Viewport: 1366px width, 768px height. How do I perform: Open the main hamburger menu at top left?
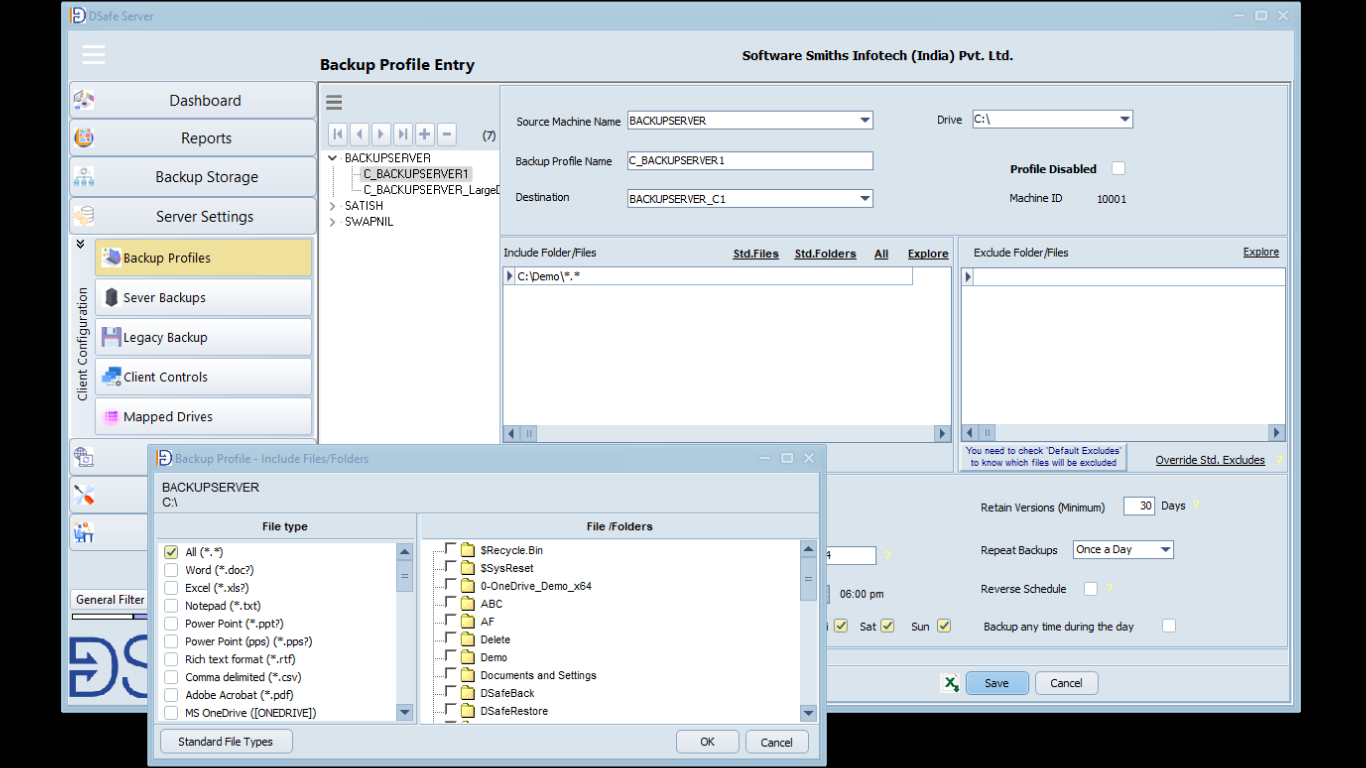94,55
